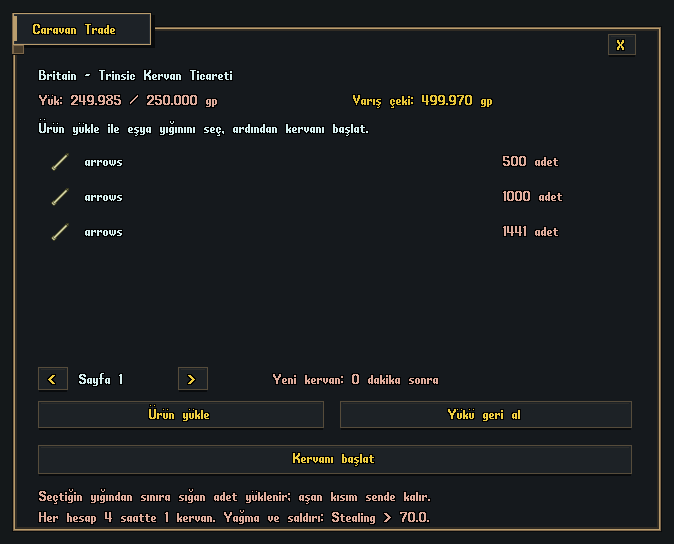The image size is (674, 544).
Task: Click the Sayfa 1 page label
Action: 101,379
